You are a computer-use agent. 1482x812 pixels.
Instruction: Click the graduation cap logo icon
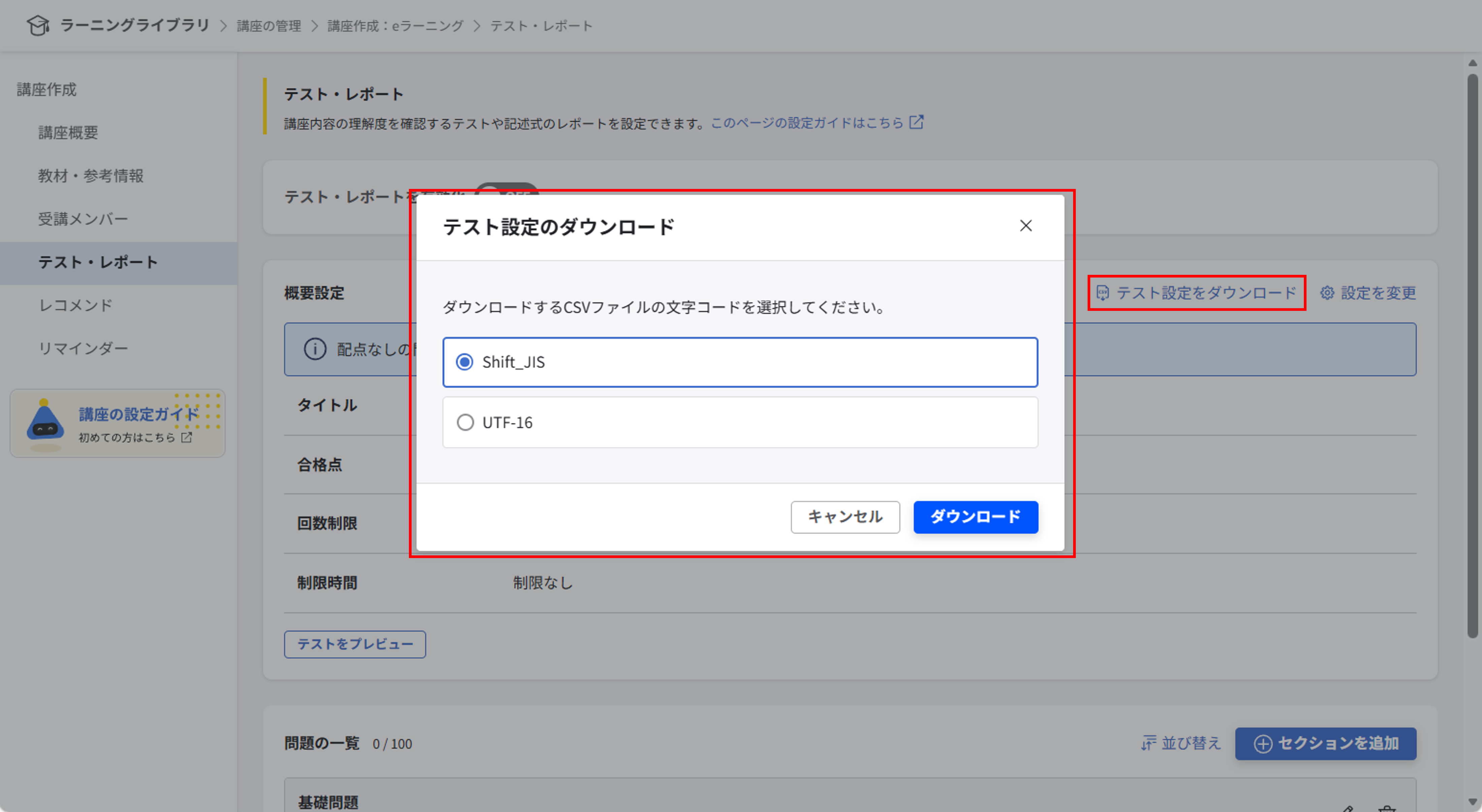(38, 25)
